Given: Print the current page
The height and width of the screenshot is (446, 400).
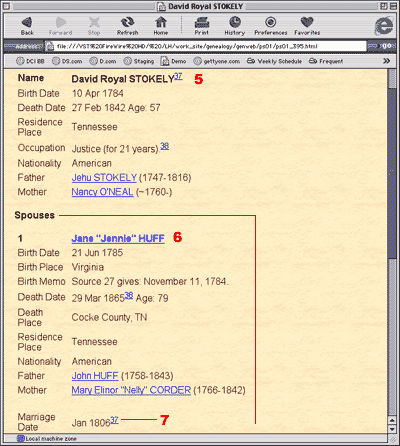Looking at the screenshot, I should pyautogui.click(x=202, y=26).
